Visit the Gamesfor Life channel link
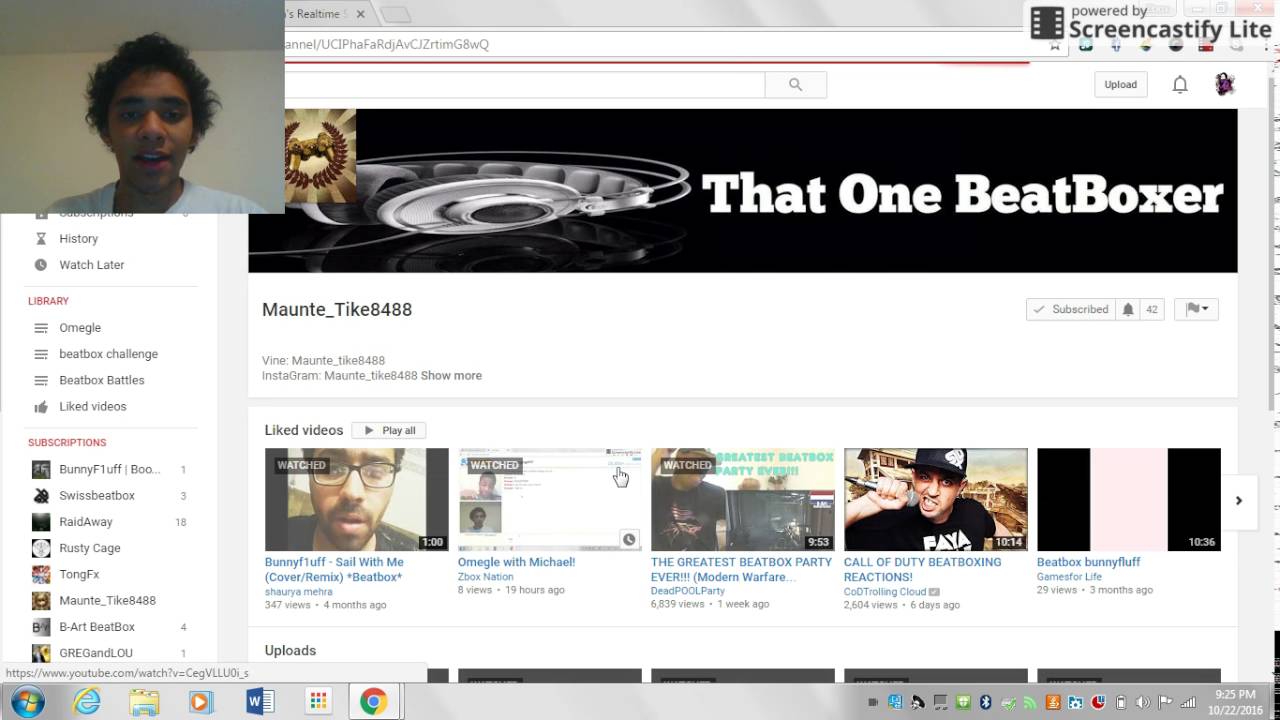This screenshot has width=1280, height=720. 1069,577
